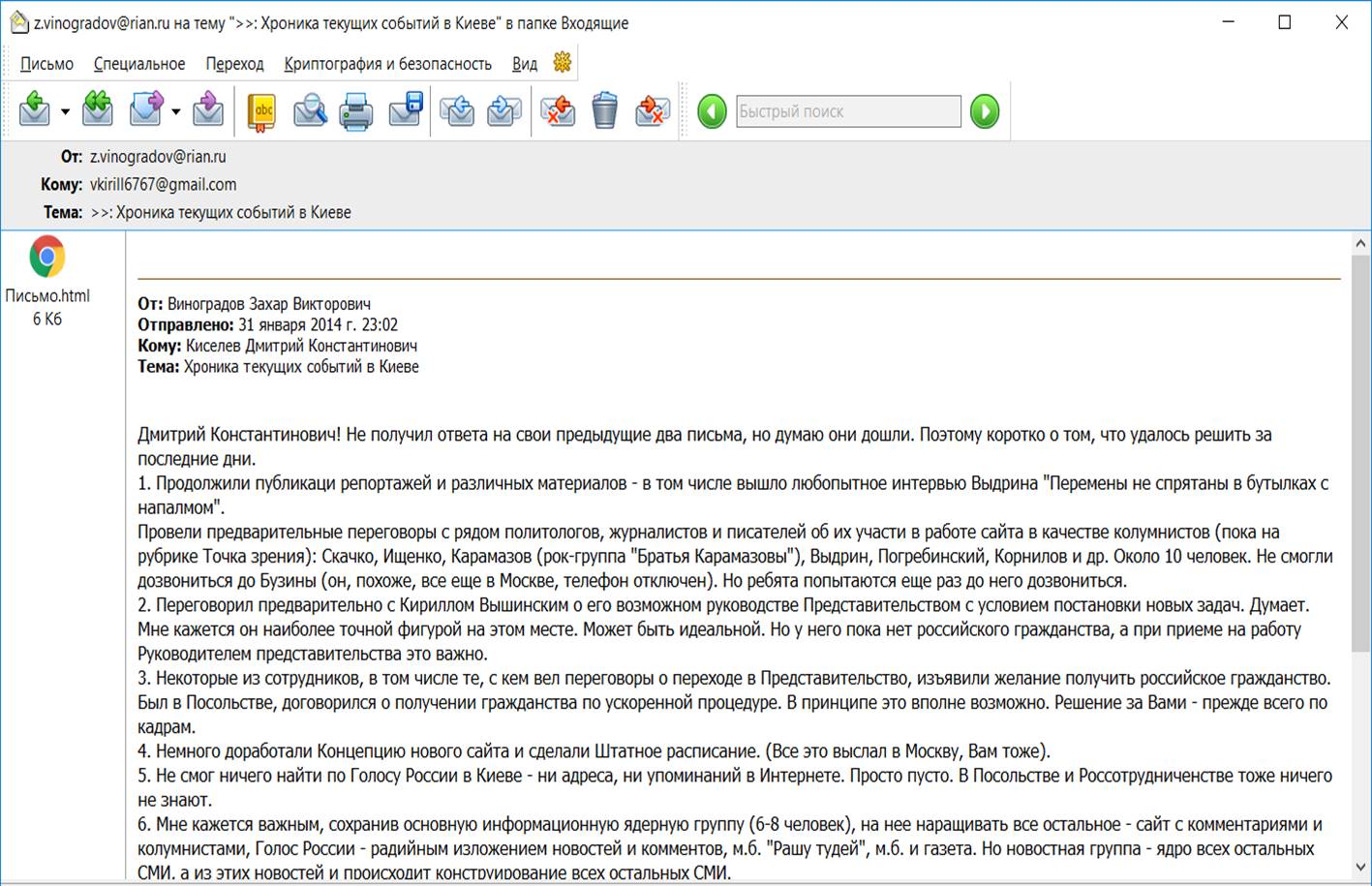The height and width of the screenshot is (886, 1372).
Task: Save message using floppy disk envelope icon
Action: coord(406,110)
